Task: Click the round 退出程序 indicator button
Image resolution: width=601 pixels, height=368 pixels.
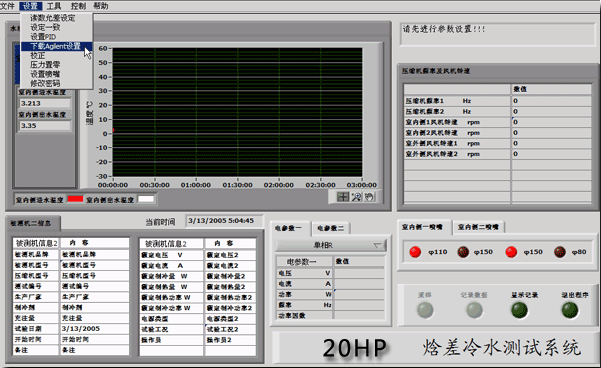Action: (570, 310)
